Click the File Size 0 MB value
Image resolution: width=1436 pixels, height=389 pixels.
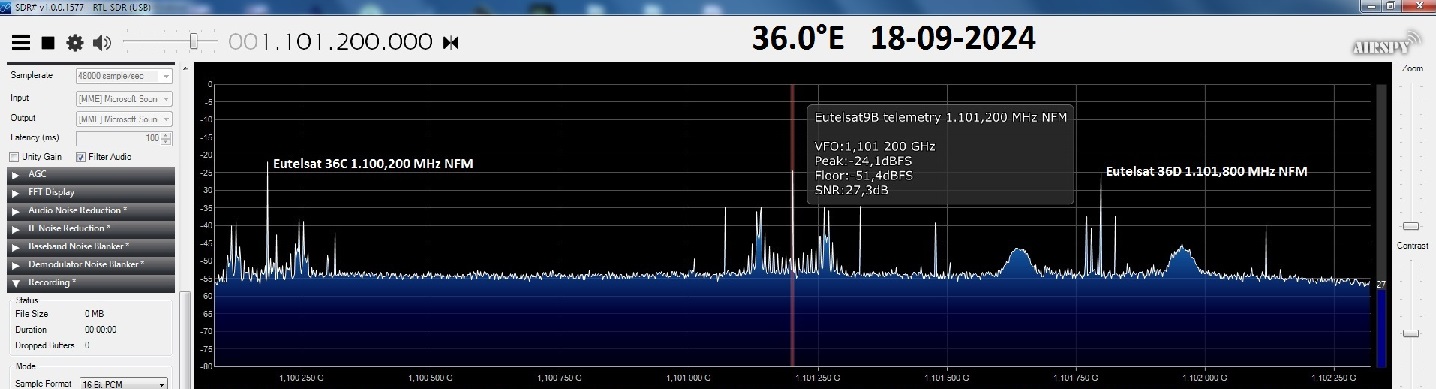[96, 314]
